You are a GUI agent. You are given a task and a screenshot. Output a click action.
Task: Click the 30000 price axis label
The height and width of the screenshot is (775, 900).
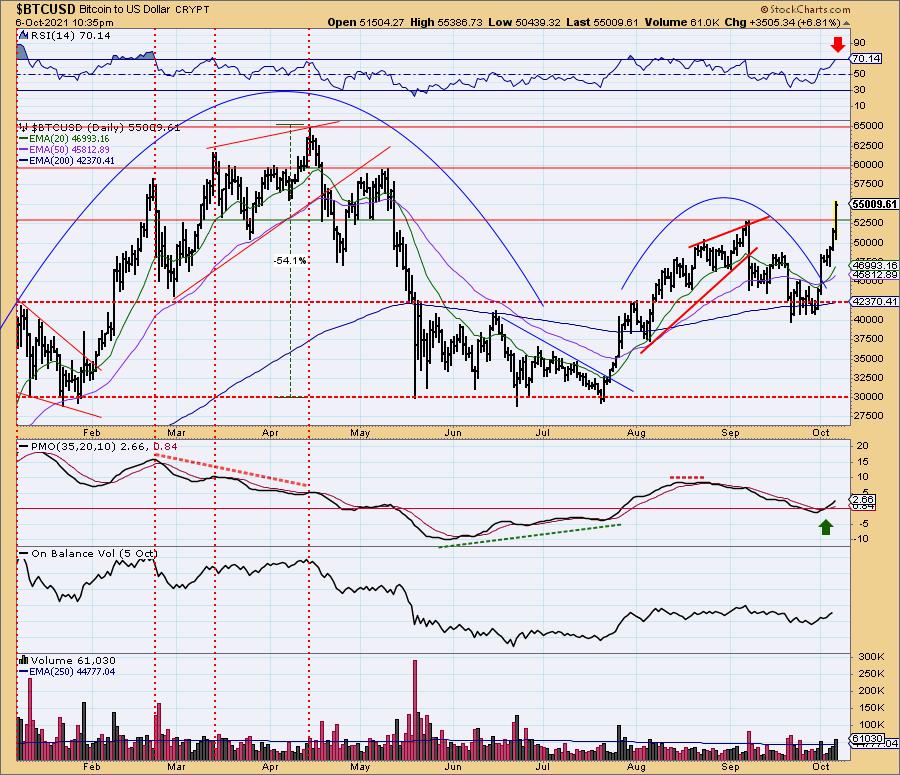pyautogui.click(x=868, y=397)
